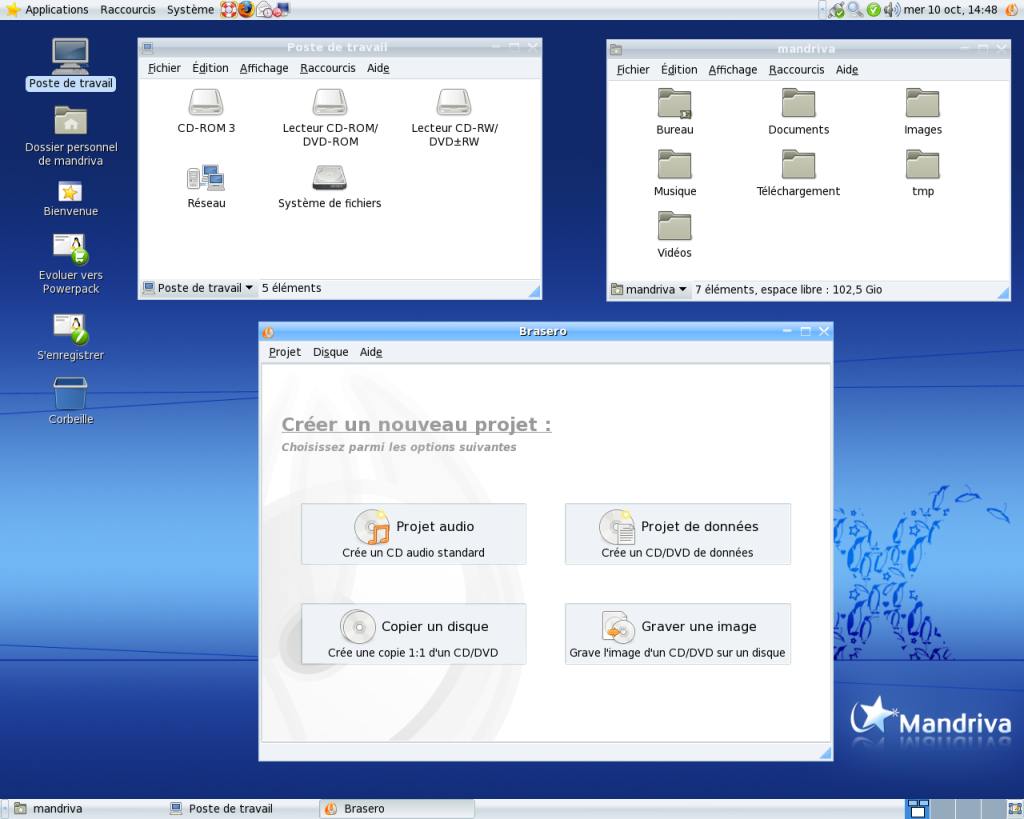Open the Applications menu
Viewport: 1024px width, 819px height.
point(47,10)
